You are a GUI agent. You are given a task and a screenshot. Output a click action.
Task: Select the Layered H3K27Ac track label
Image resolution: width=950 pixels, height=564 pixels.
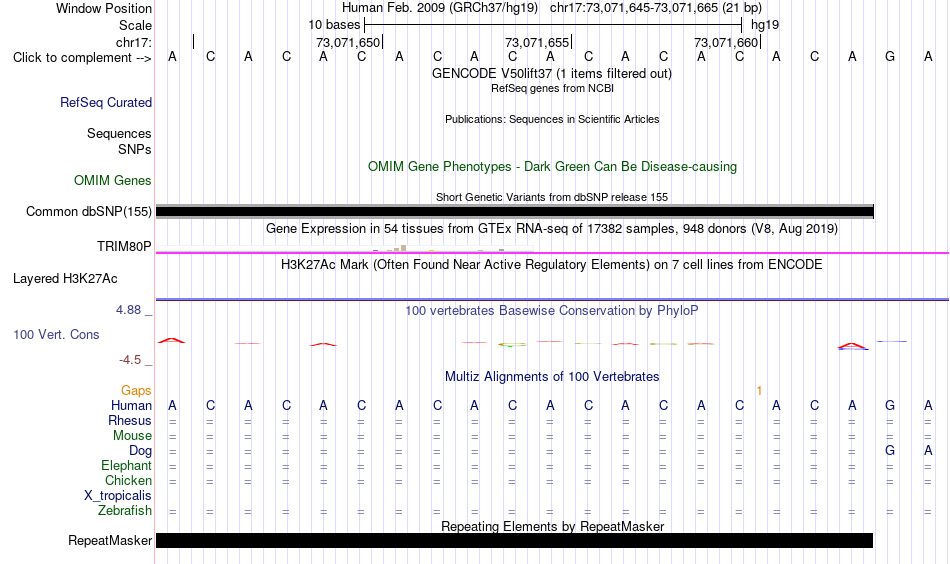65,279
